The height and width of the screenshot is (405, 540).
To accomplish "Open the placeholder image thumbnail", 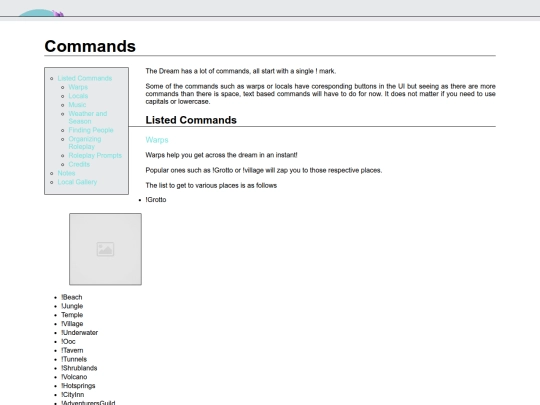I will coord(105,249).
